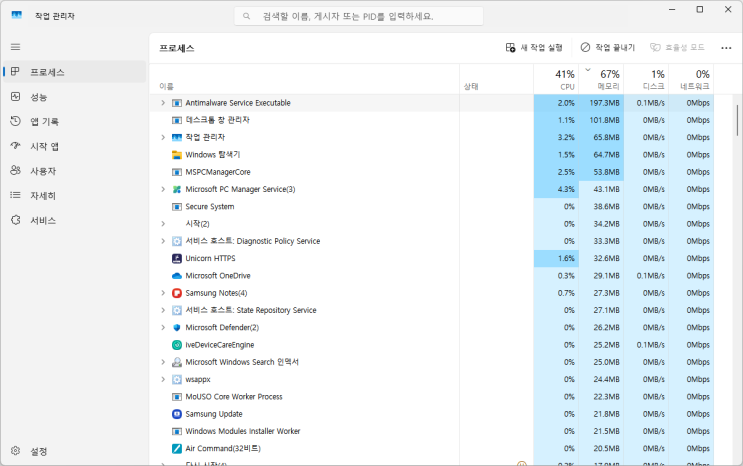743x466 pixels.
Task: Click the Microsoft OneDrive cloud icon
Action: pyautogui.click(x=177, y=275)
